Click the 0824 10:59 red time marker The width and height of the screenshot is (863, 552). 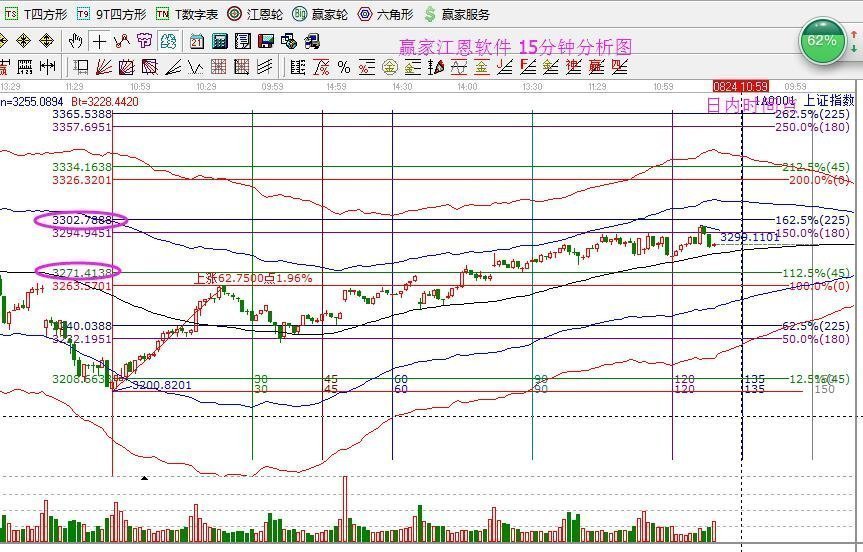point(740,86)
